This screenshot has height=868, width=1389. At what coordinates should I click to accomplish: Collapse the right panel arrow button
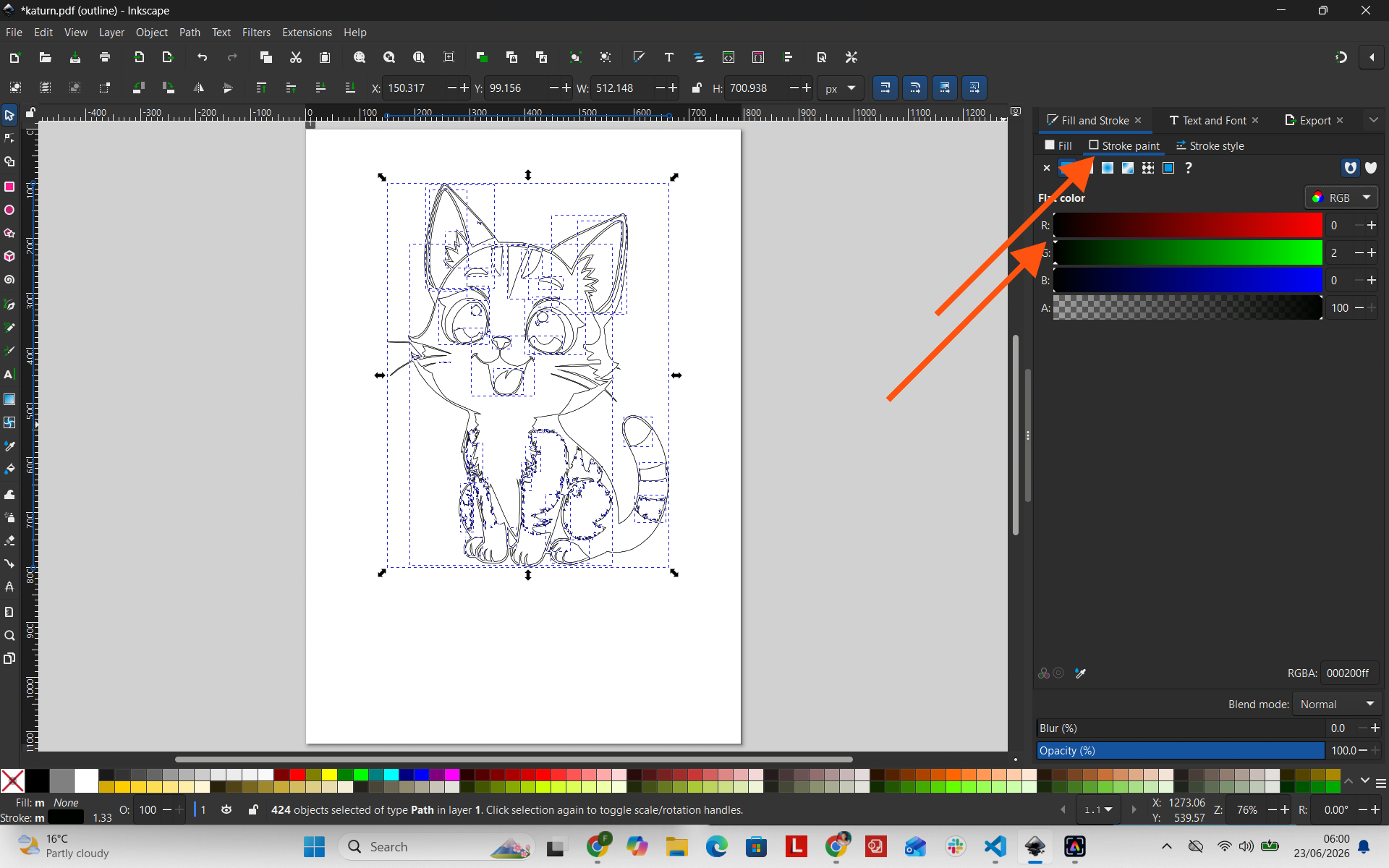tap(1372, 57)
